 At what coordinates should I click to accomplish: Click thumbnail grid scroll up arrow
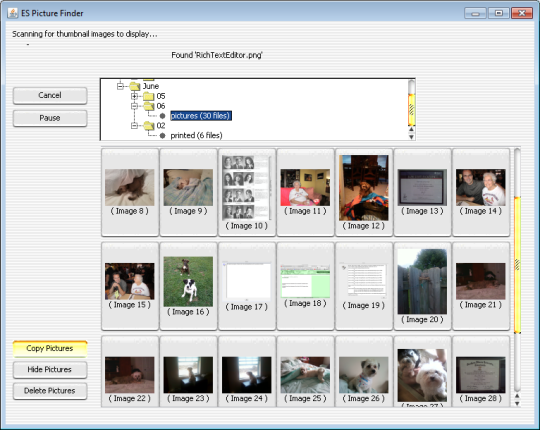[x=517, y=396]
